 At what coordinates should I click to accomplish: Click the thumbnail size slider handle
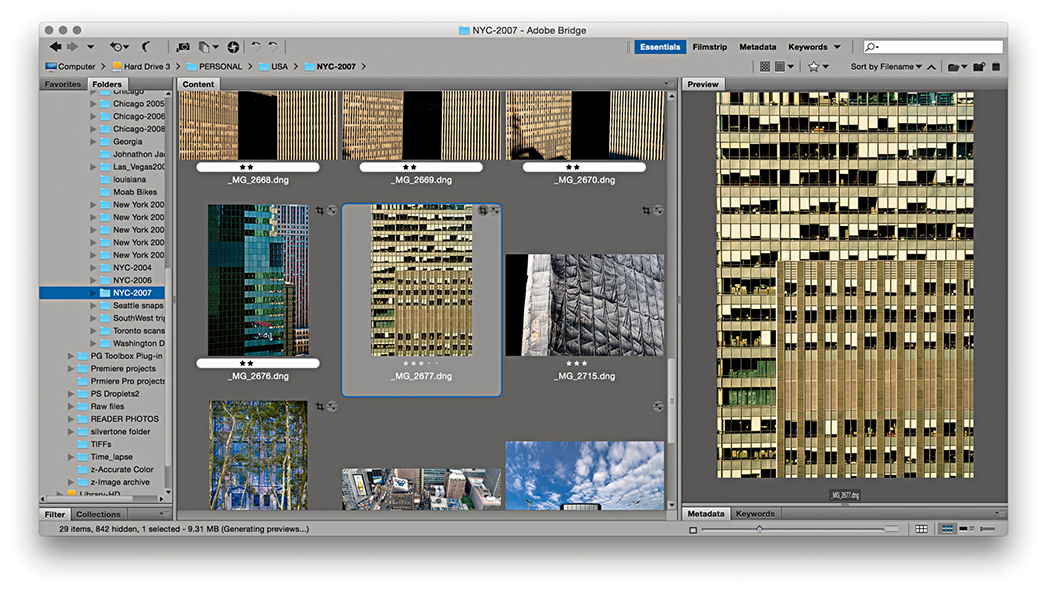pos(759,529)
